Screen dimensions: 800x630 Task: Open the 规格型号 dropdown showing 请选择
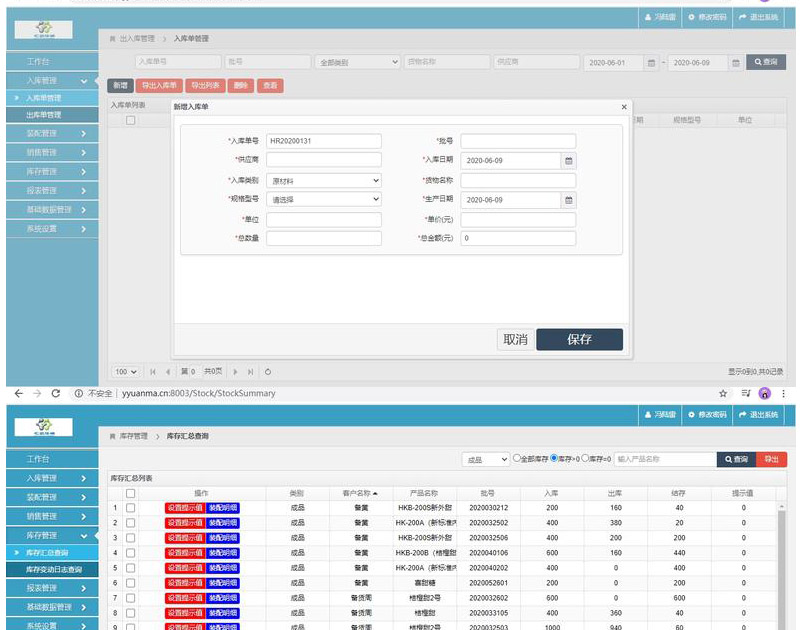point(323,200)
